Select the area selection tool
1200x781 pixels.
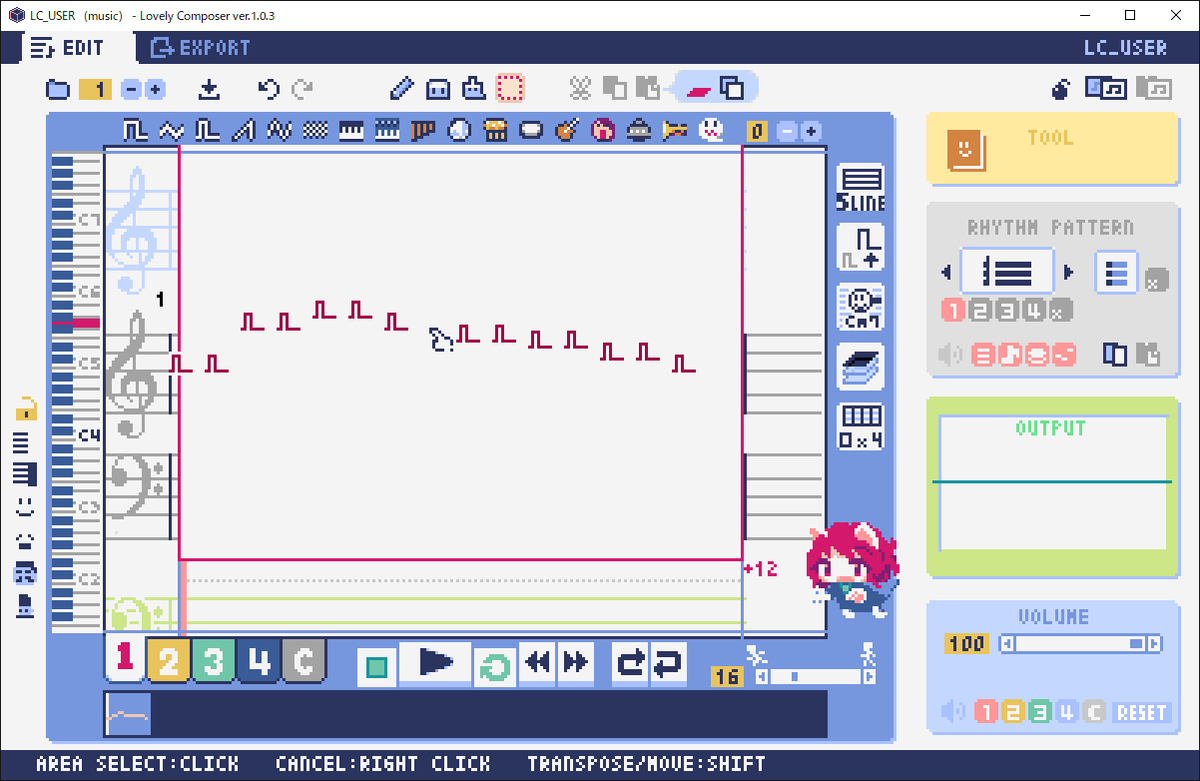tap(510, 88)
